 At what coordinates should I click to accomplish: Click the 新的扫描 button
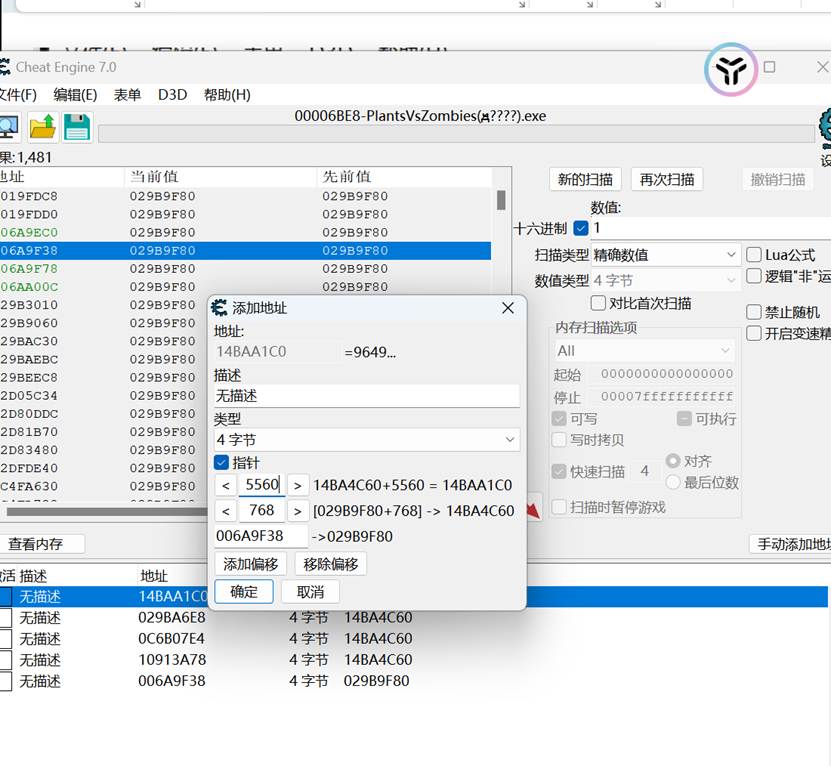pos(585,180)
